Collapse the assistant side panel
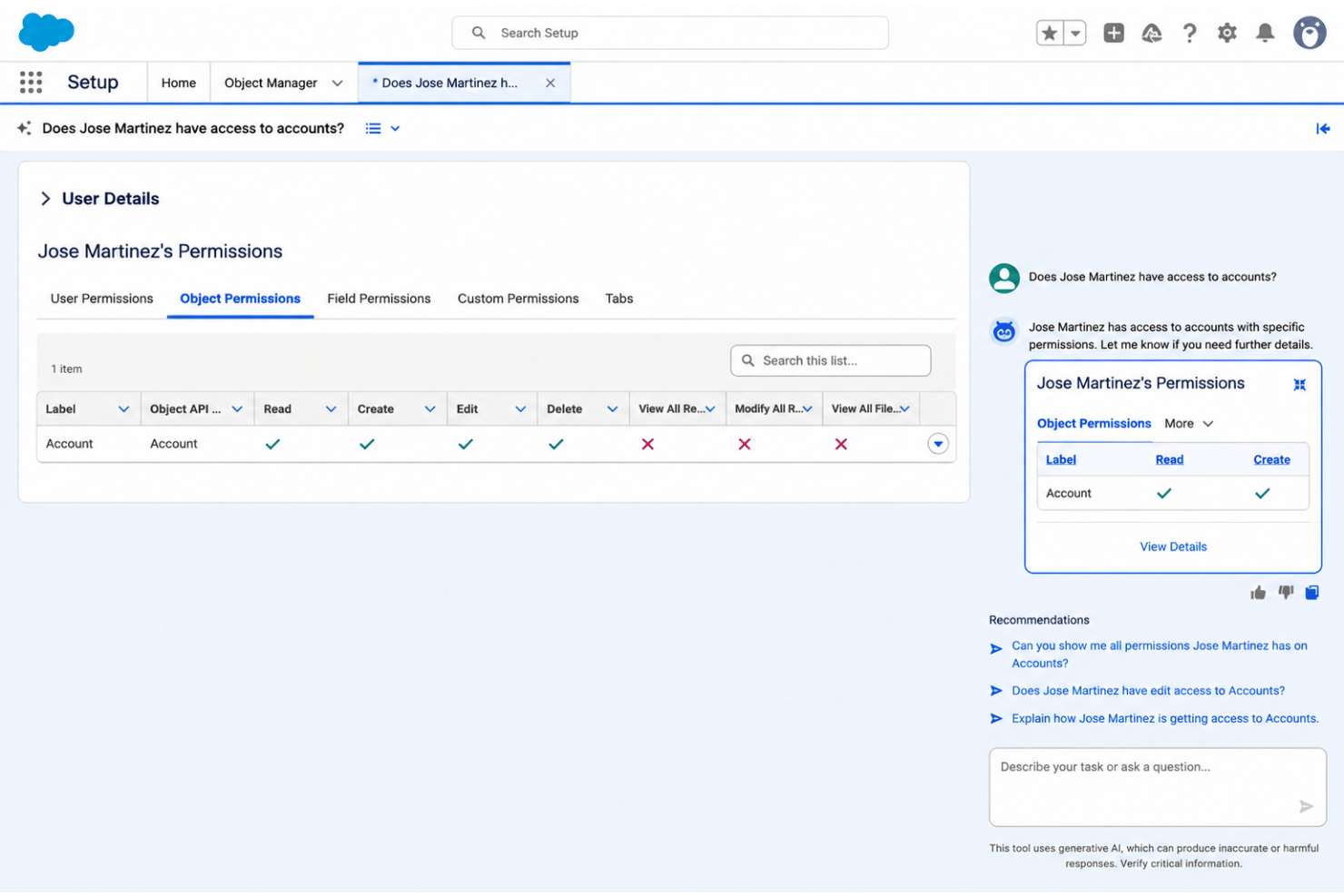1344x896 pixels. coord(1323,128)
